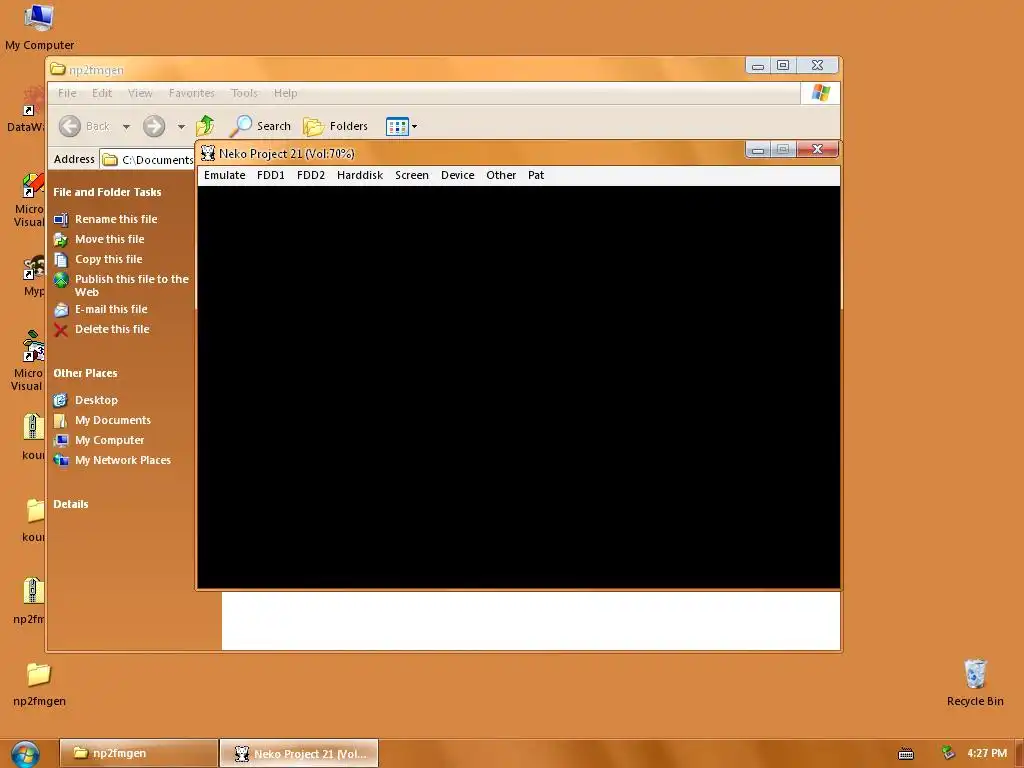Collapse the Other Places section

coord(85,373)
